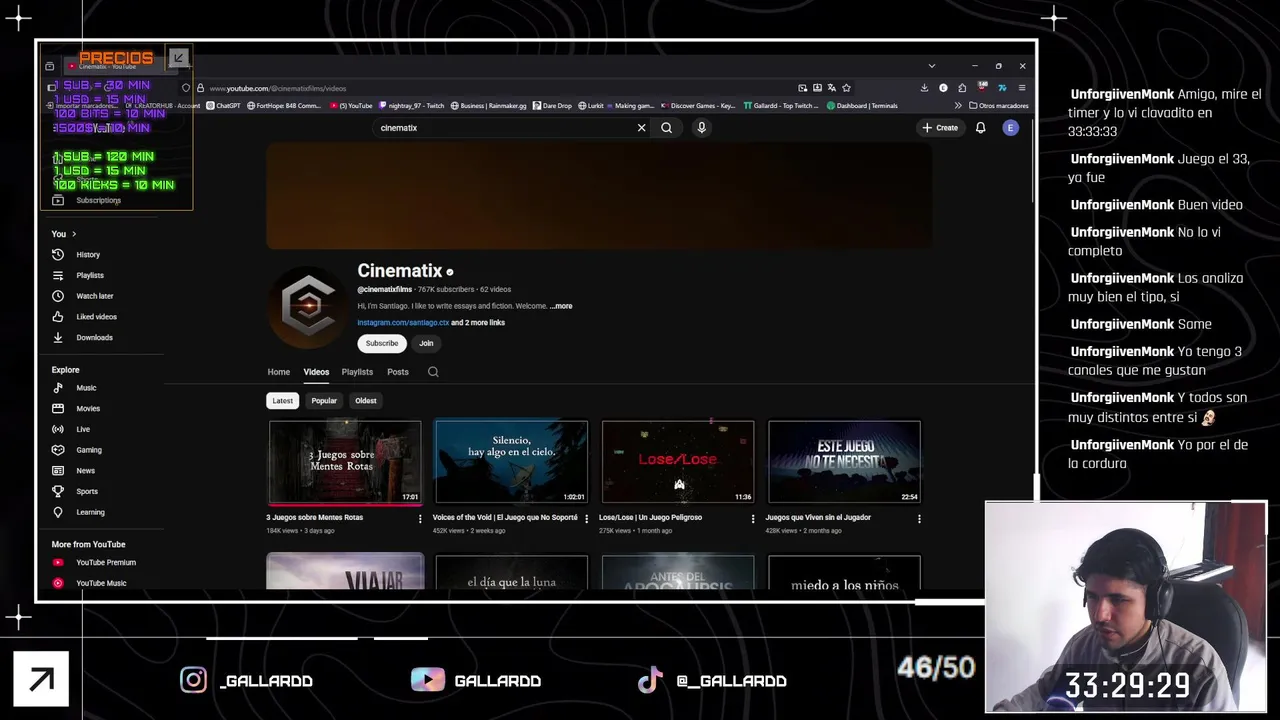Play 'Este juego no te necesita' thumbnail
The height and width of the screenshot is (720, 1280).
coord(844,462)
